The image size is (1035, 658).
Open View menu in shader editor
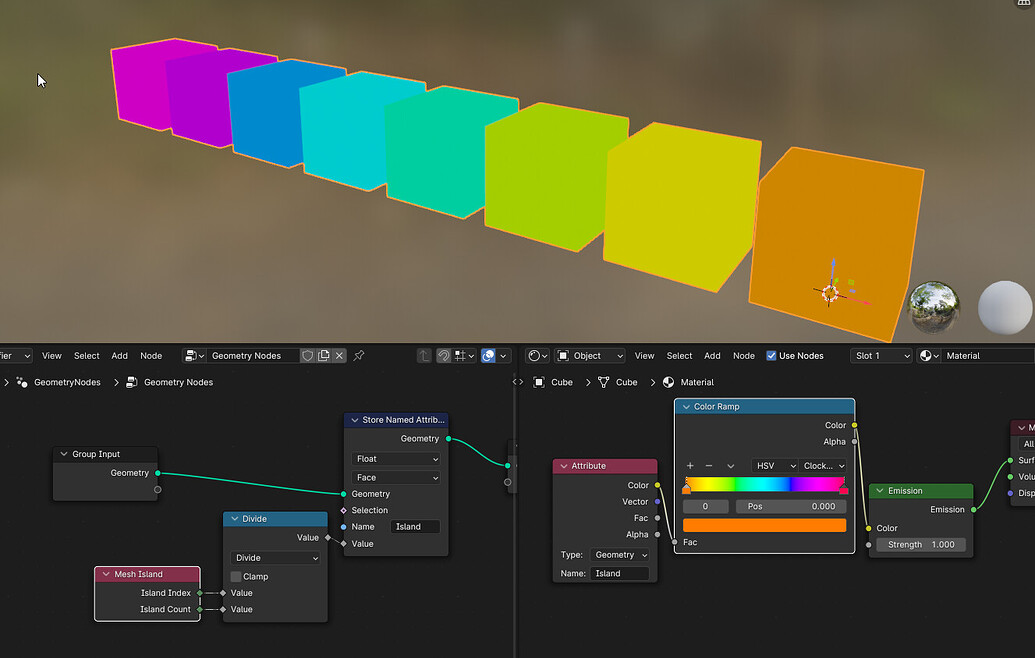tap(644, 356)
